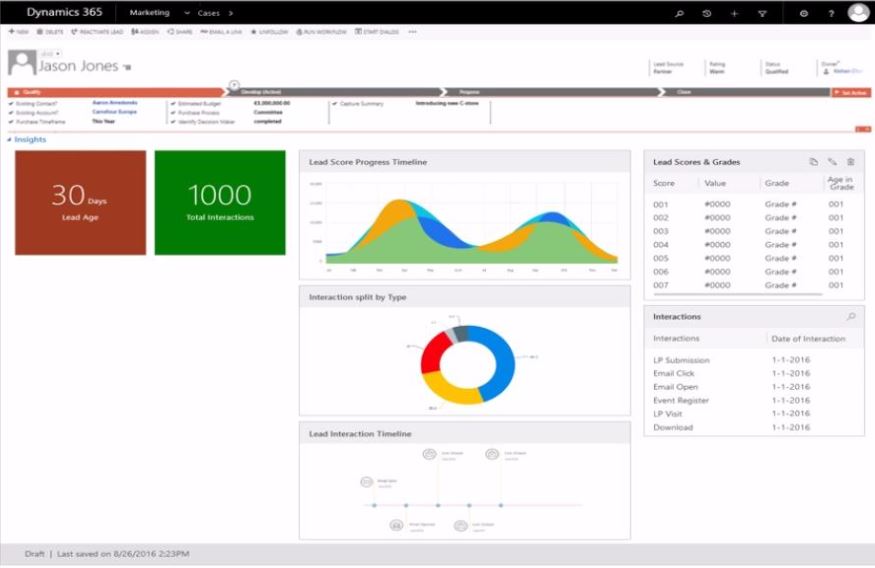This screenshot has width=875, height=568.
Task: Collapse the Insights section
Action: [10, 140]
